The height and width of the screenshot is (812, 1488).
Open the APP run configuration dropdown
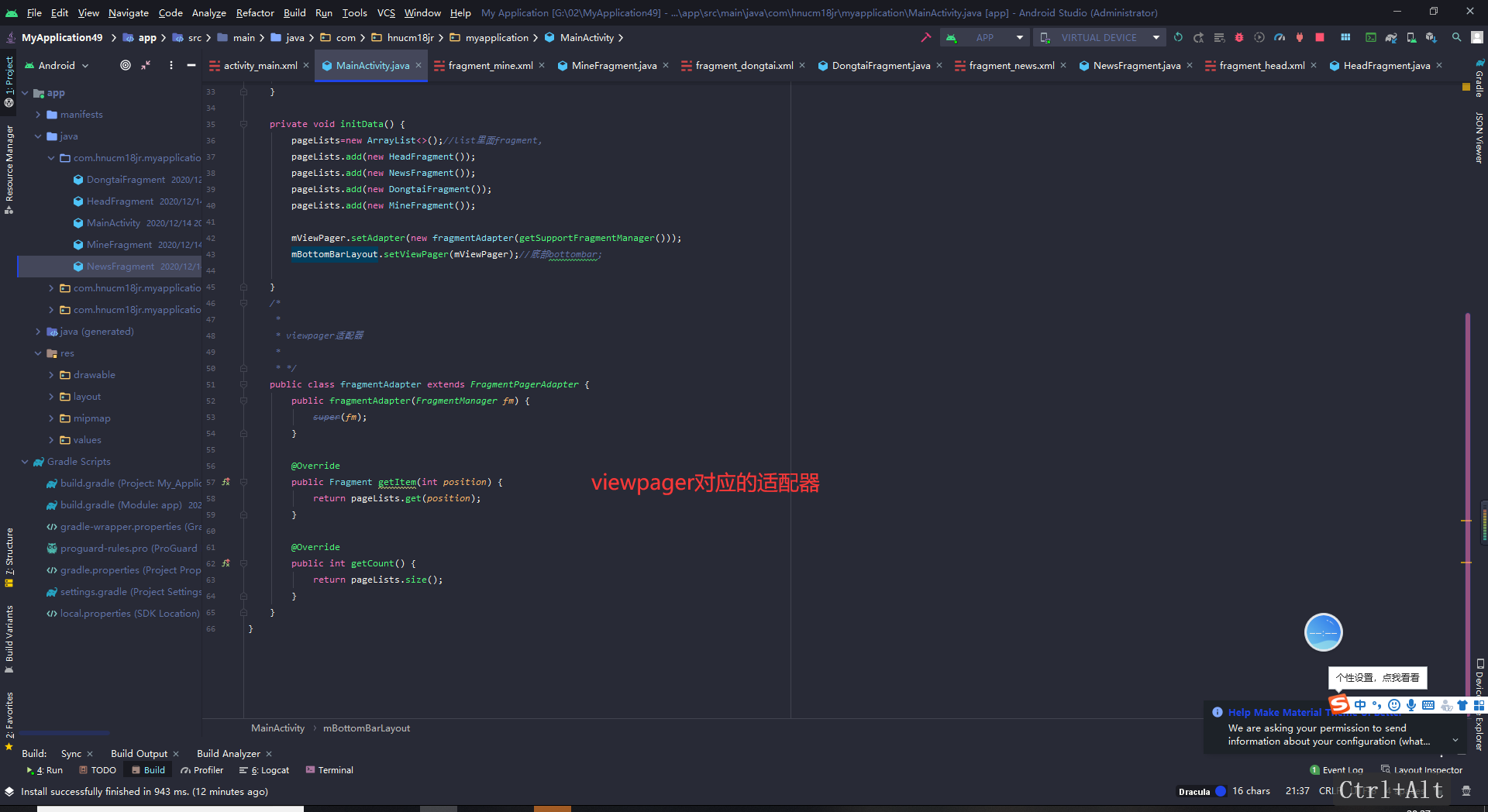tap(986, 37)
